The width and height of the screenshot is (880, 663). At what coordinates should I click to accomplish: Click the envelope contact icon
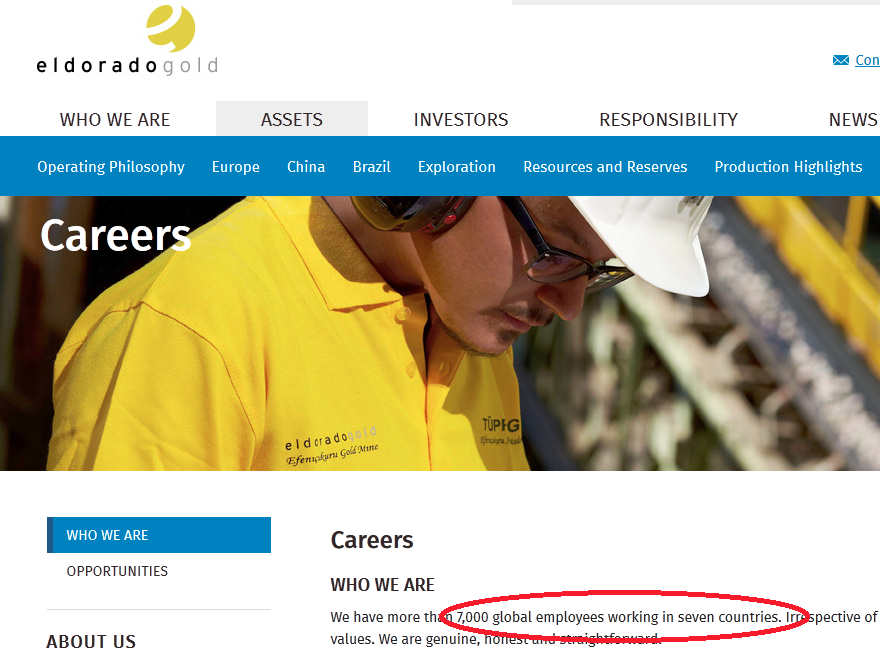(841, 60)
